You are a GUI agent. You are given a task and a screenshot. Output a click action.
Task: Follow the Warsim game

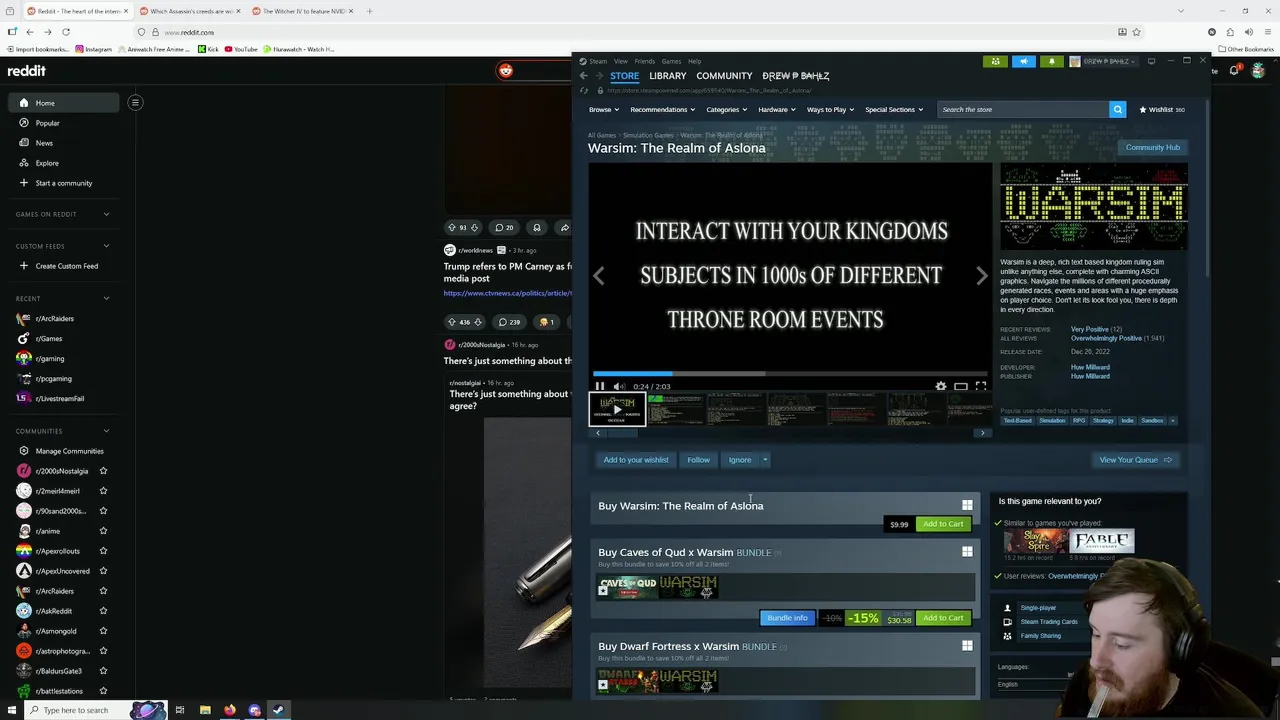(698, 460)
